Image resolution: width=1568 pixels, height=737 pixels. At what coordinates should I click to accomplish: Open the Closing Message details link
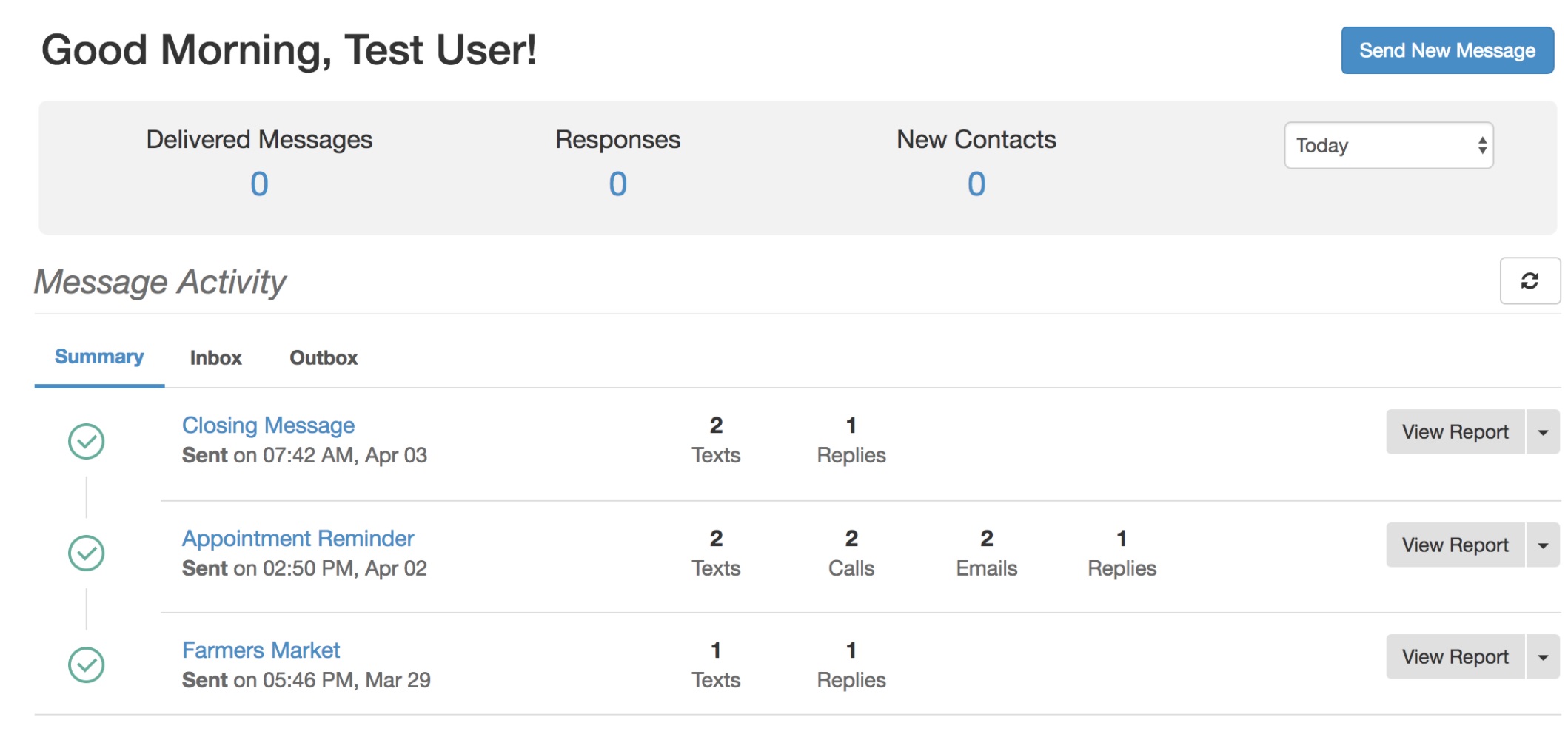point(268,425)
